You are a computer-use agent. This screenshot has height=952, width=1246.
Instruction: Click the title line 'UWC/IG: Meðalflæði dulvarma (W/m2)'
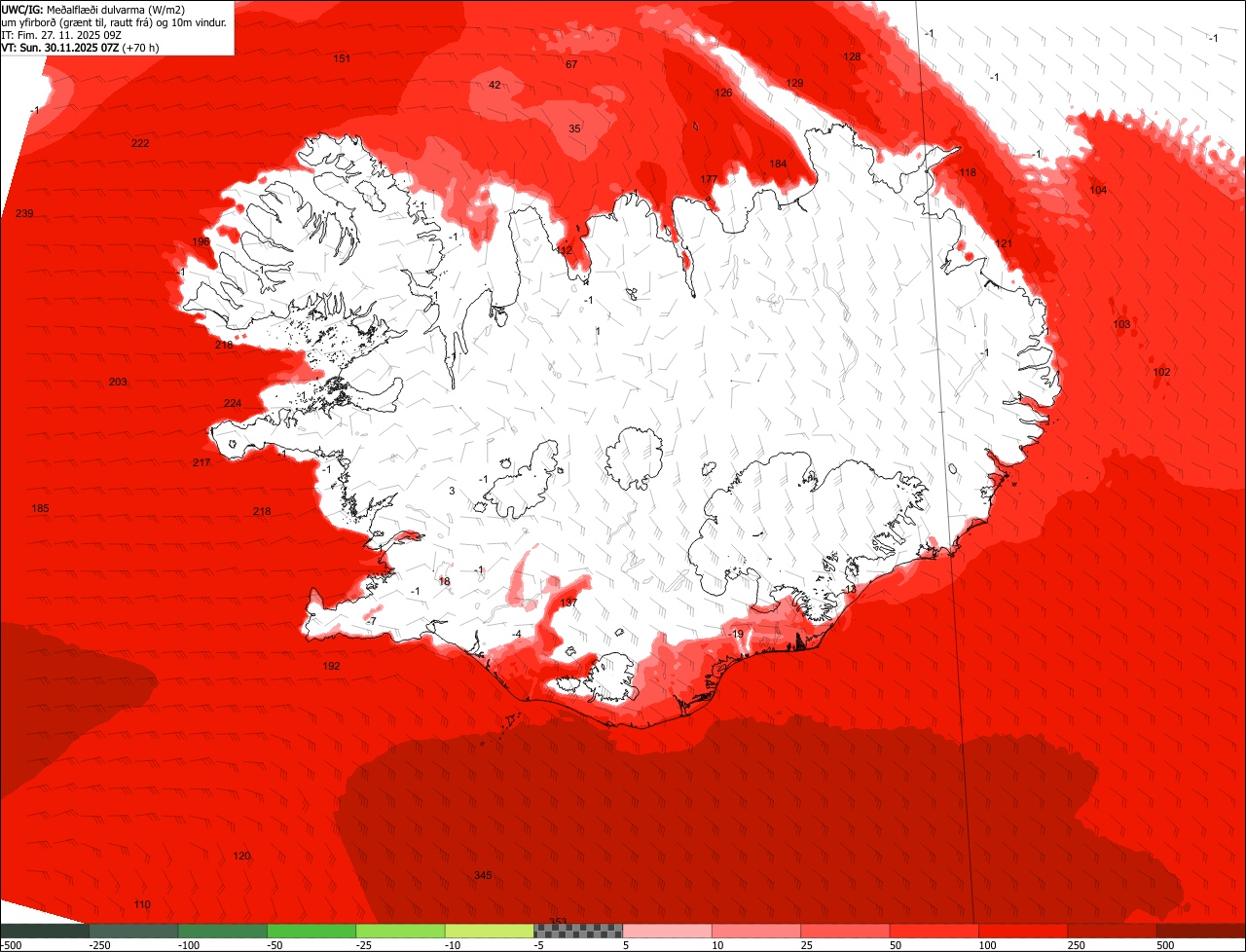click(93, 9)
